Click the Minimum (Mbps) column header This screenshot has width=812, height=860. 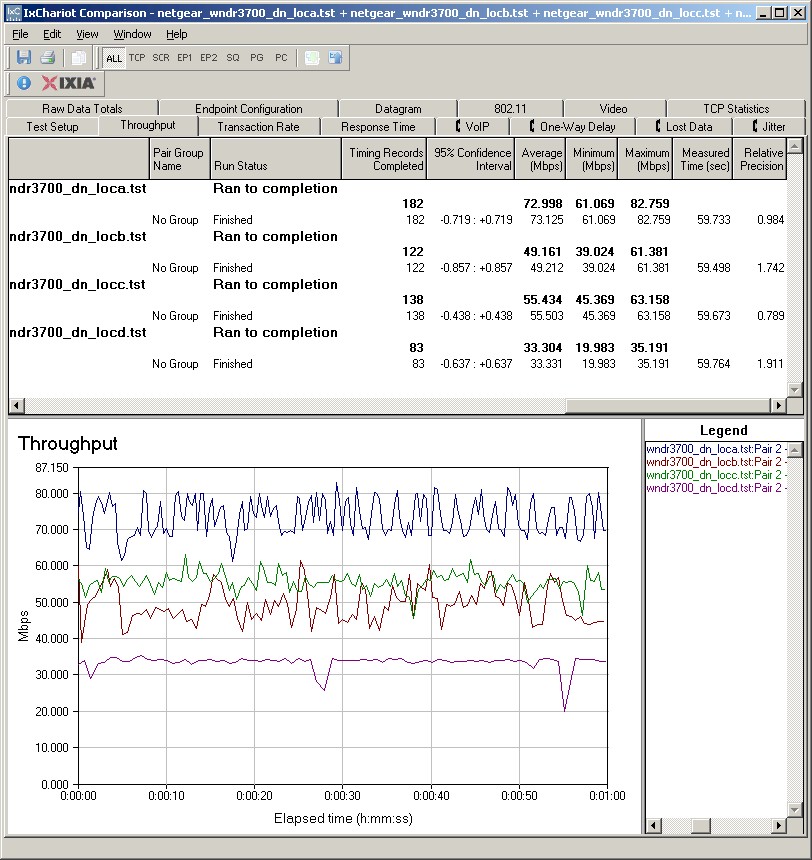pyautogui.click(x=591, y=159)
